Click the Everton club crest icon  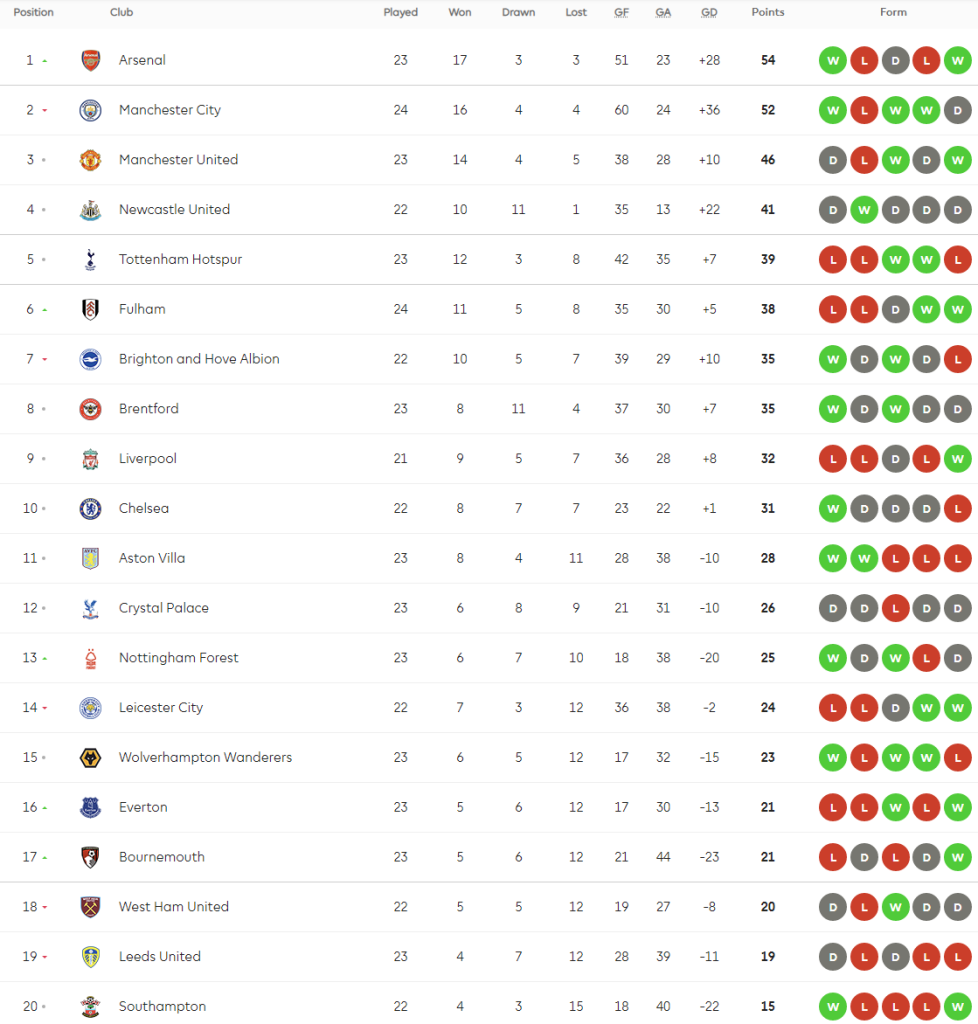(x=91, y=808)
